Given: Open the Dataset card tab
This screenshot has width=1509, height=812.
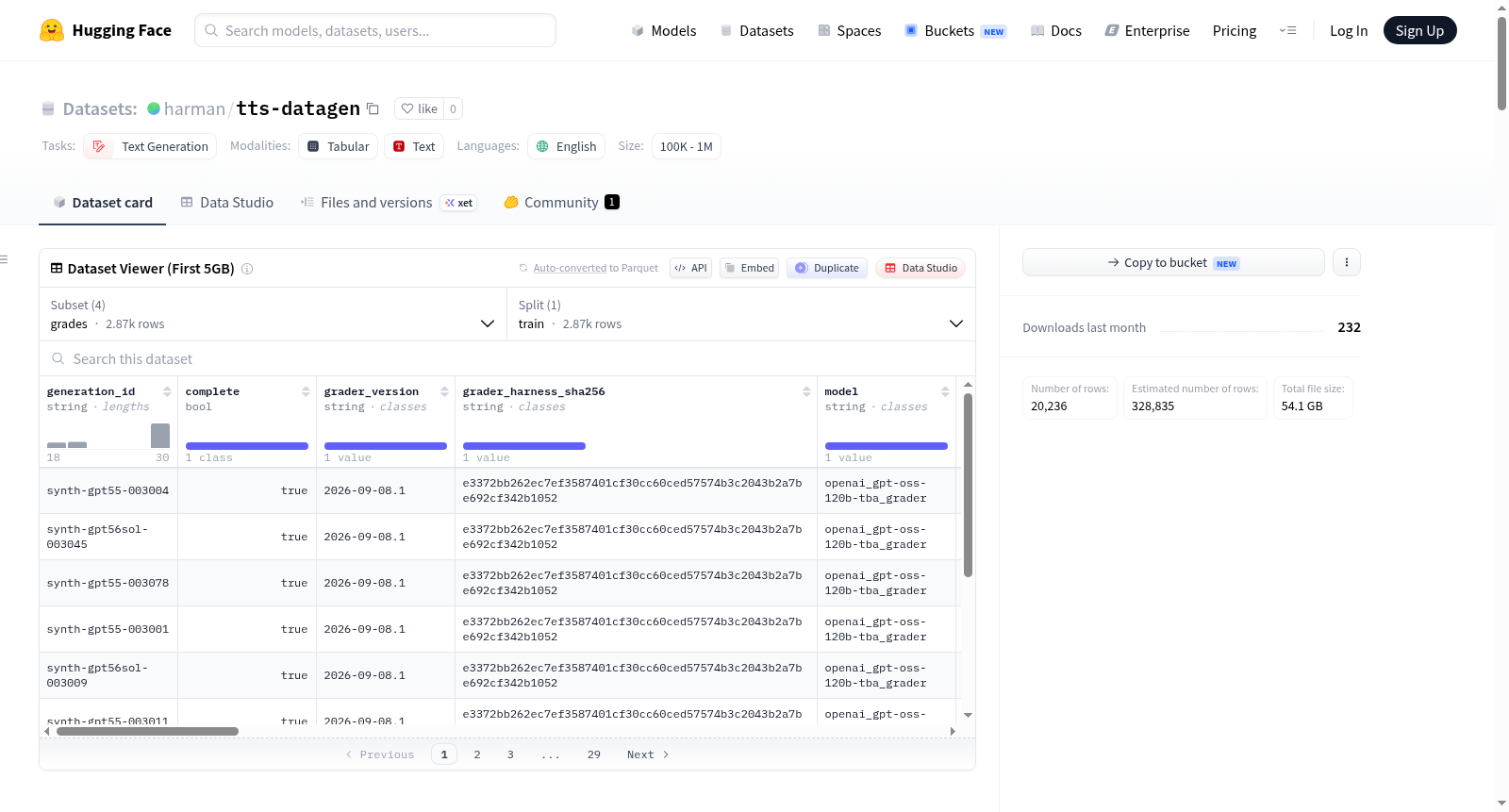Looking at the screenshot, I should (x=103, y=202).
